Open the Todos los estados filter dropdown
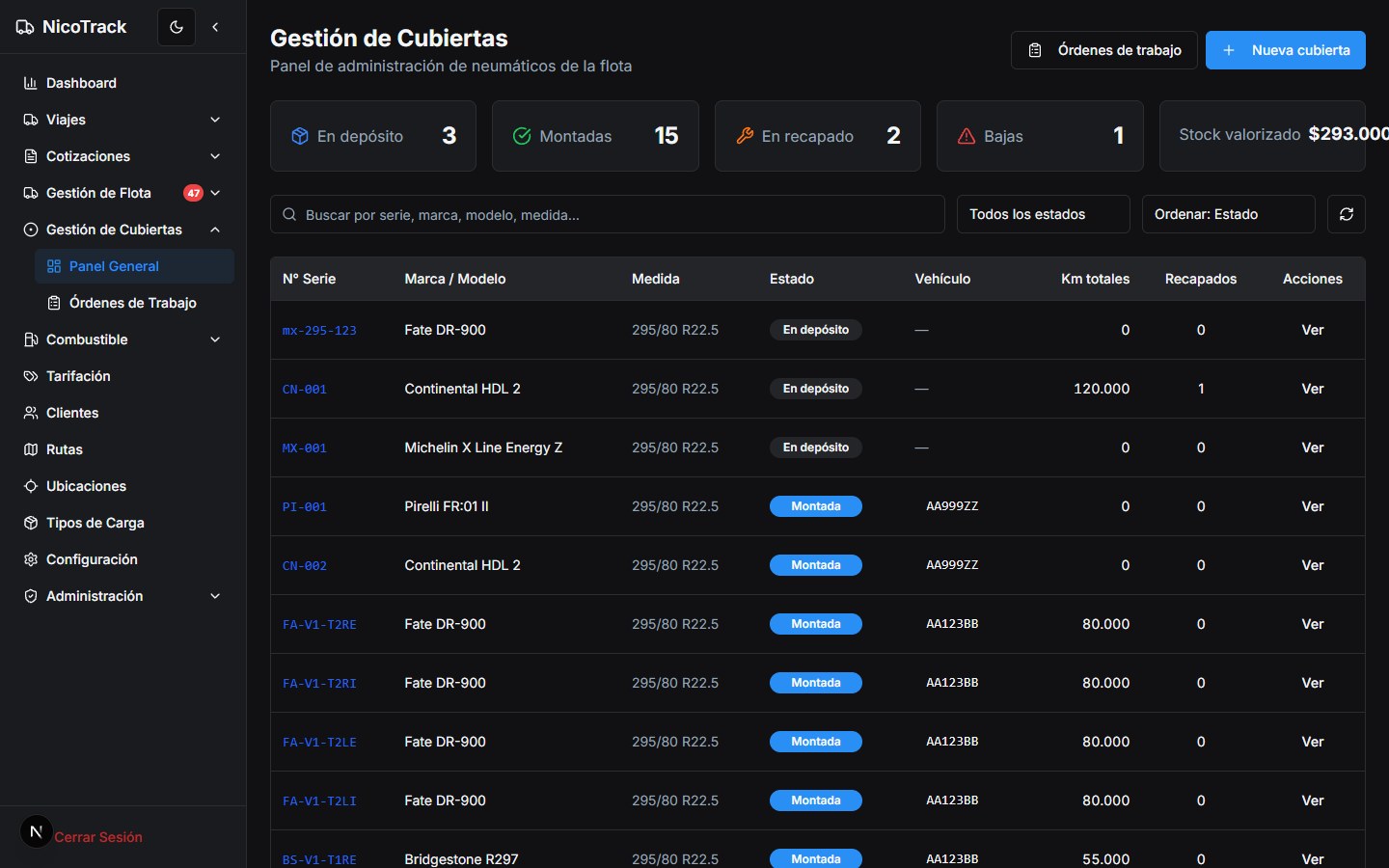 point(1044,214)
